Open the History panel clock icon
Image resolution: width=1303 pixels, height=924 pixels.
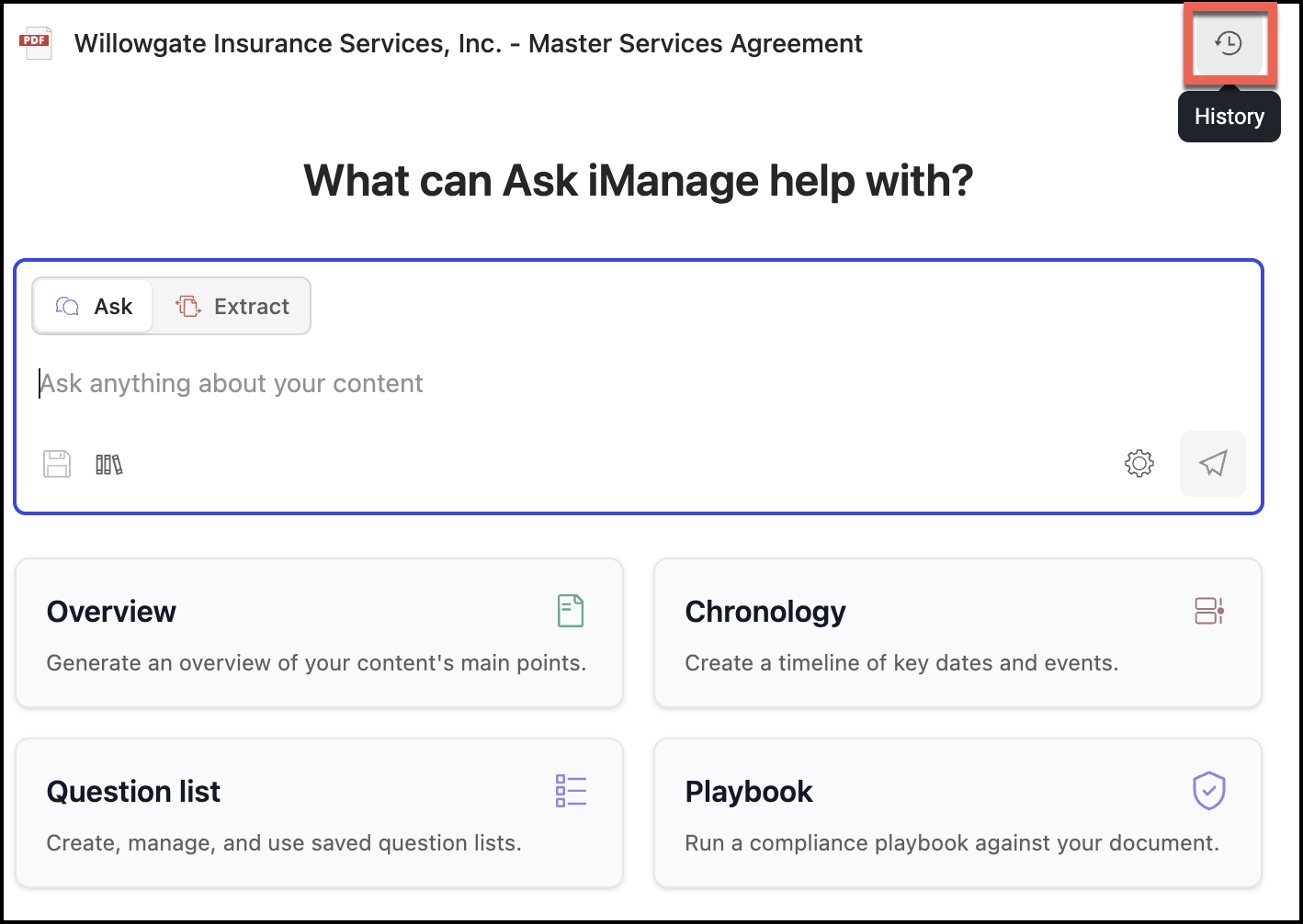[x=1229, y=43]
